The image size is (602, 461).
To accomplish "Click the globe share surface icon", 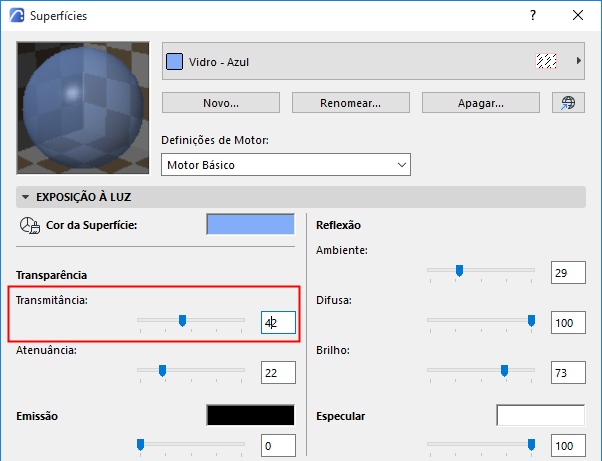I will pyautogui.click(x=568, y=103).
